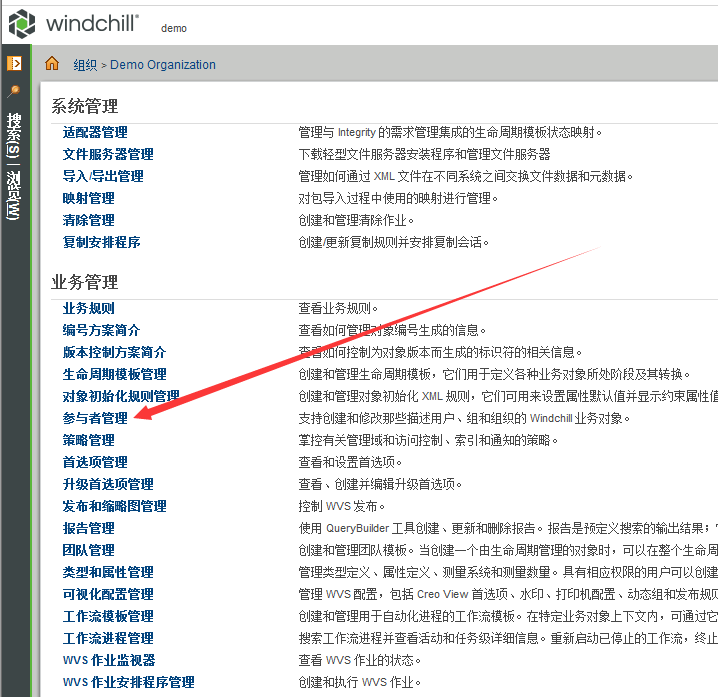Image resolution: width=718 pixels, height=697 pixels.
Task: Open 生命周期模板管理 link
Action: click(x=114, y=374)
